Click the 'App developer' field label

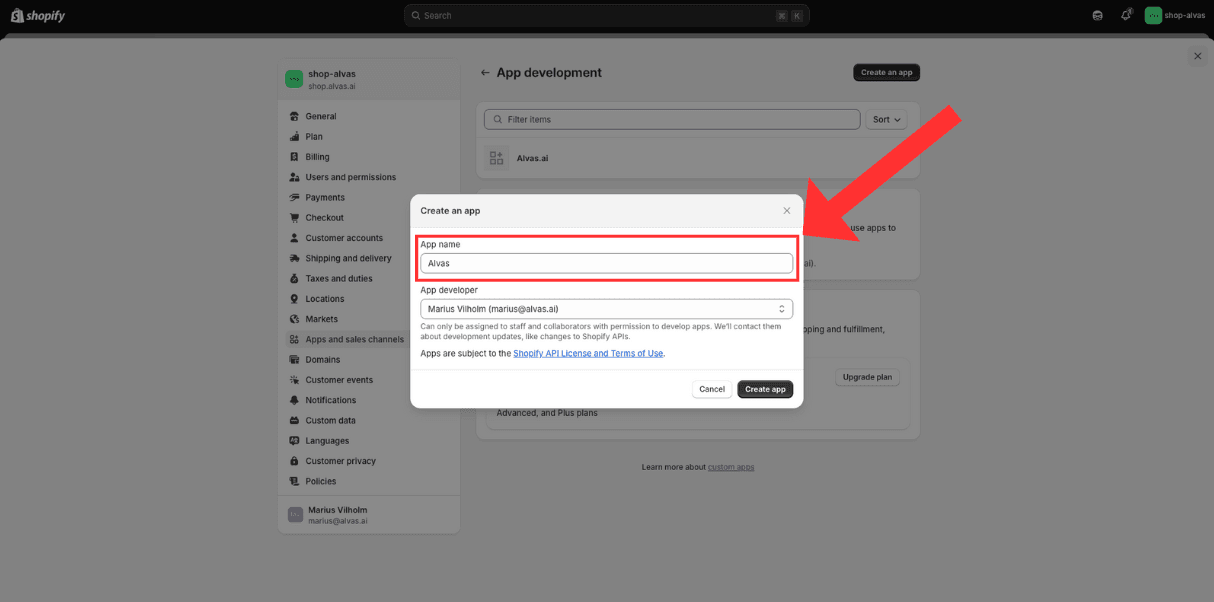click(449, 290)
